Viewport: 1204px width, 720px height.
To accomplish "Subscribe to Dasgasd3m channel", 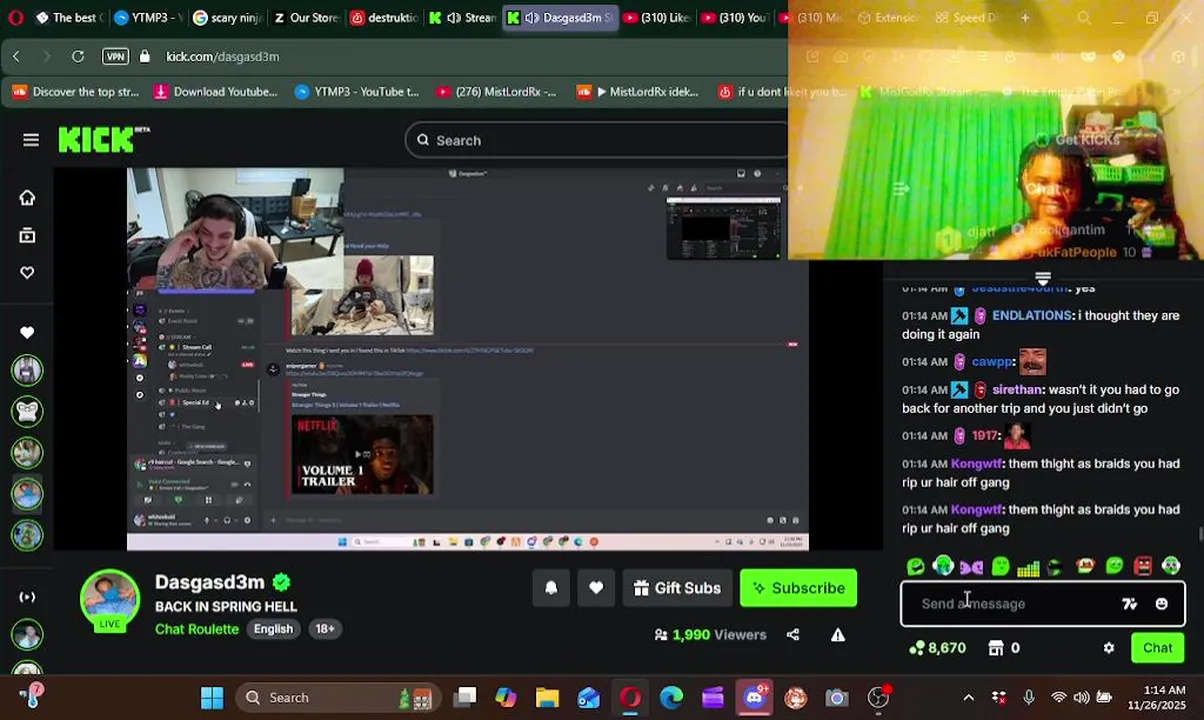I will coord(798,588).
